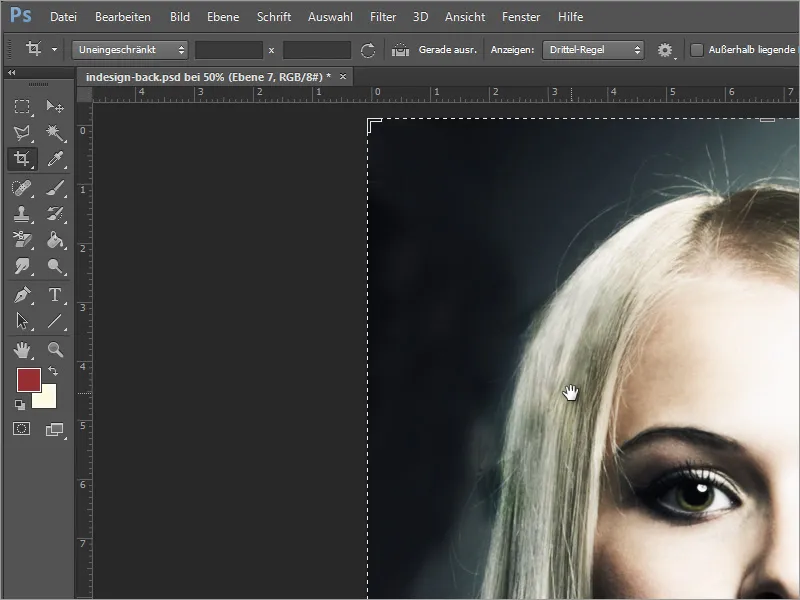800x600 pixels.
Task: Click the top-left crop corner handle
Action: click(x=374, y=126)
